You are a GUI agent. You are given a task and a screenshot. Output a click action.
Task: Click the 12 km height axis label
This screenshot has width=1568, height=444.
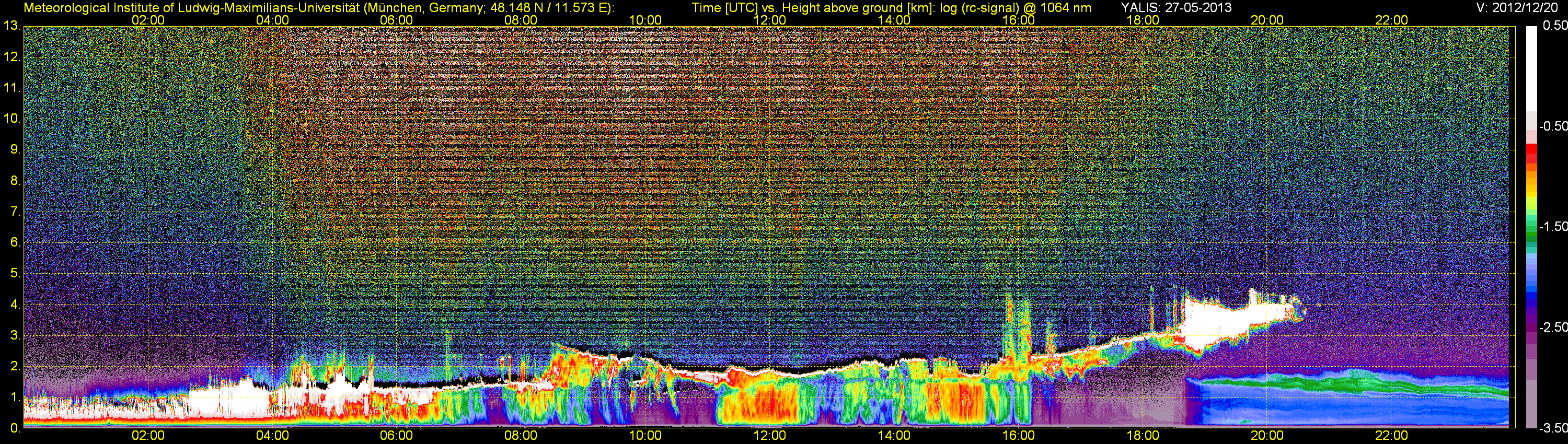tap(11, 57)
